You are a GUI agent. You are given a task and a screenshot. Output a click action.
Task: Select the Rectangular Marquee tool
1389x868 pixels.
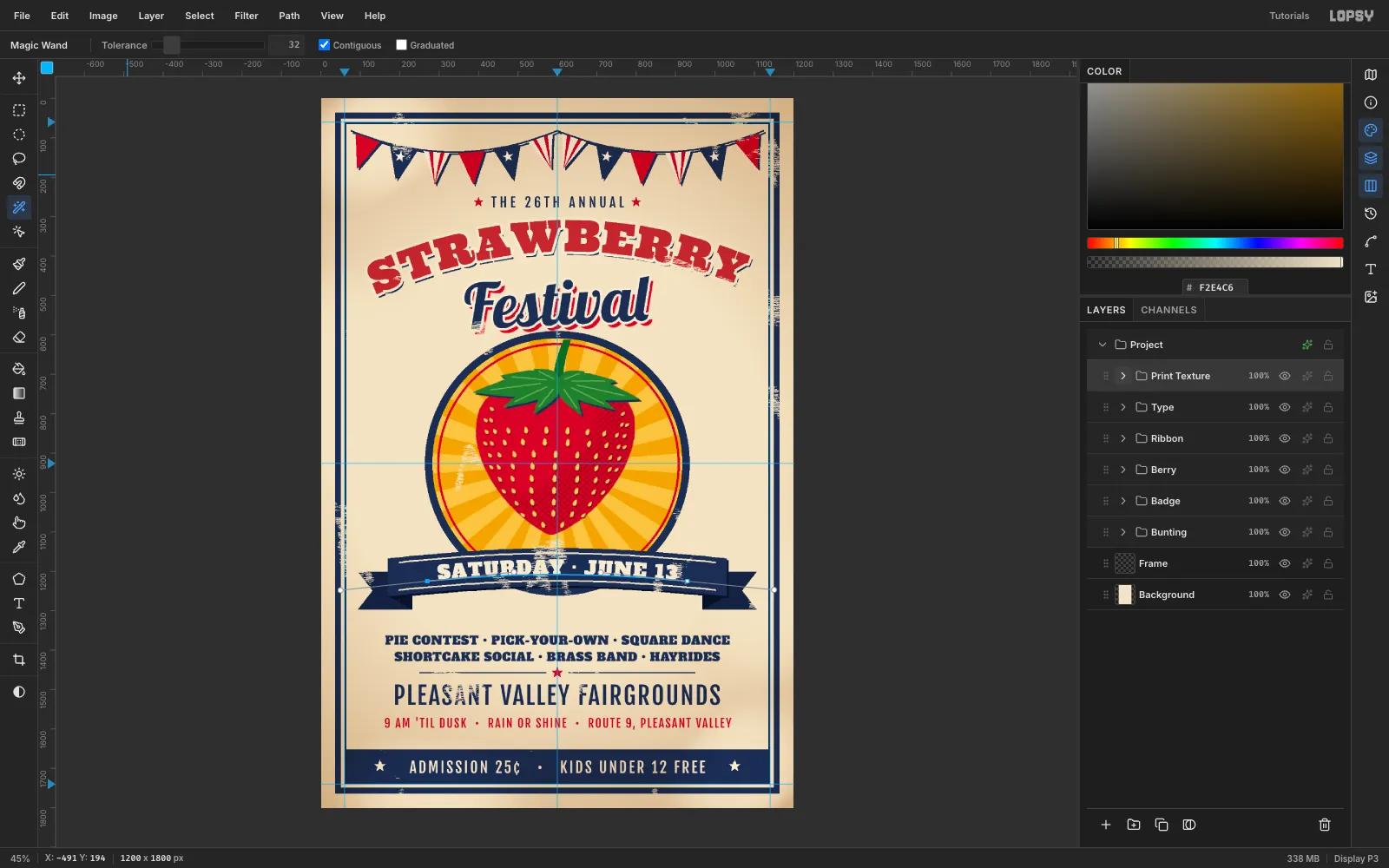coord(19,110)
